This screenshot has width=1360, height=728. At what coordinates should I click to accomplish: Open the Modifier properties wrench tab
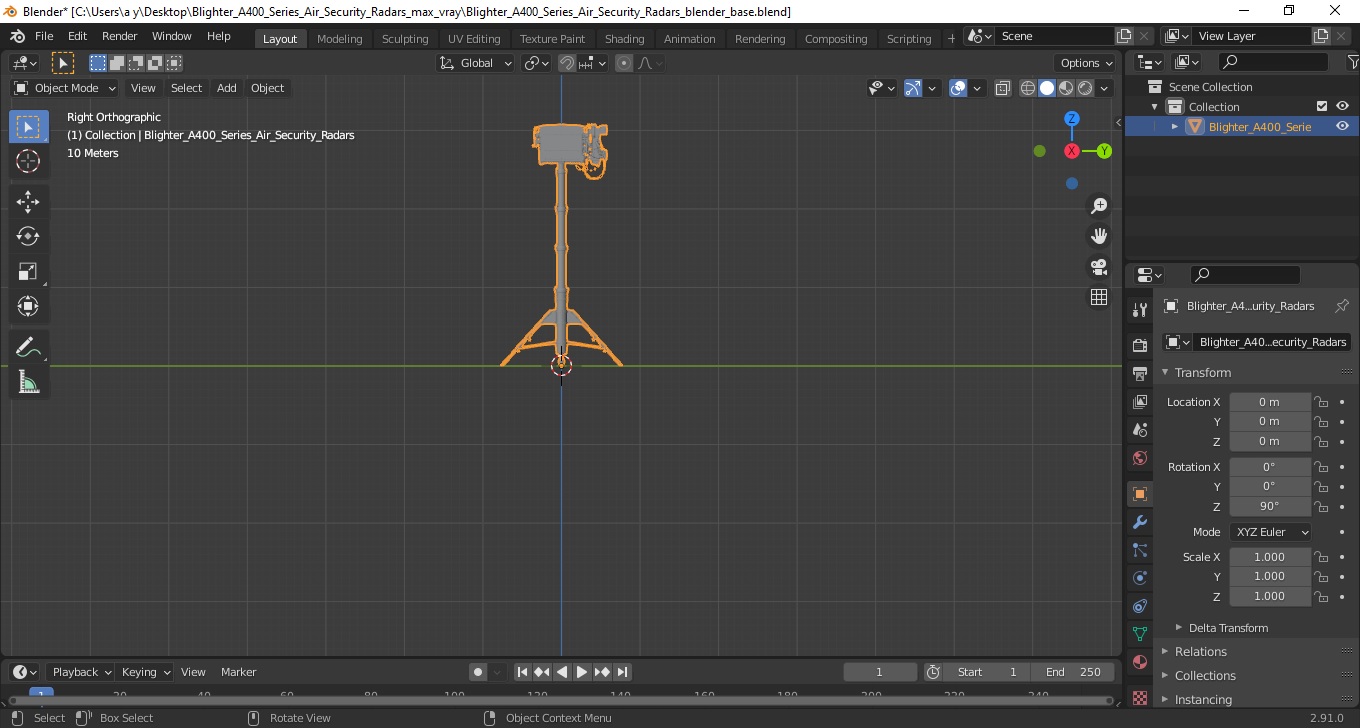(x=1139, y=522)
